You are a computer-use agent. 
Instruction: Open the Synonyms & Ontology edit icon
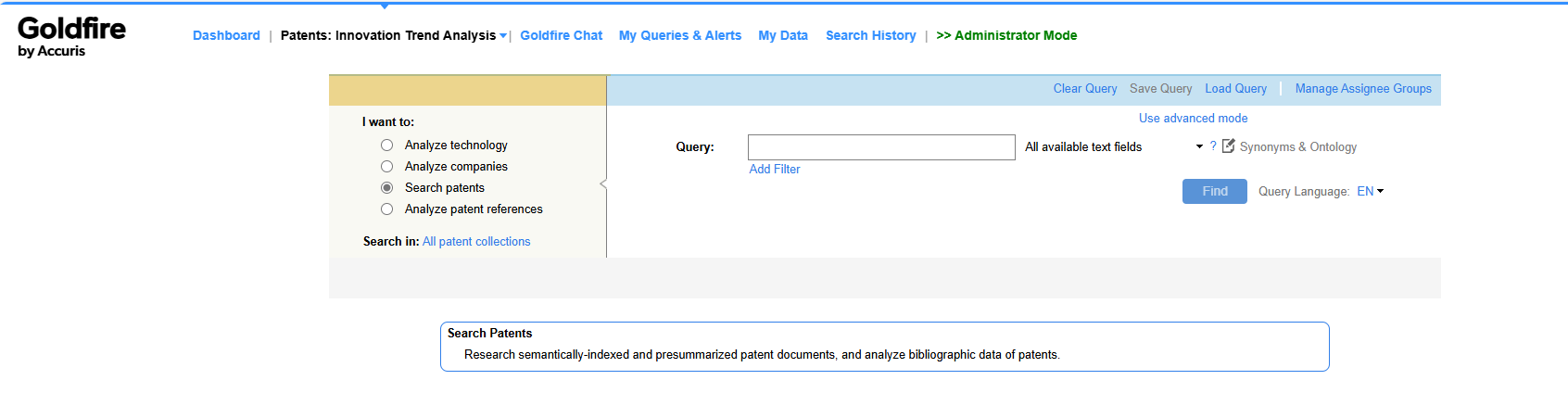1229,146
